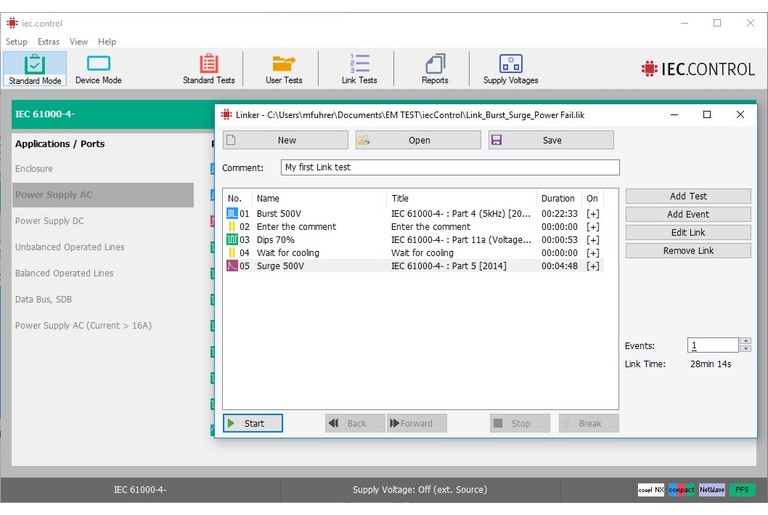Image resolution: width=768 pixels, height=515 pixels.
Task: Maximize the Linker window
Action: [707, 115]
